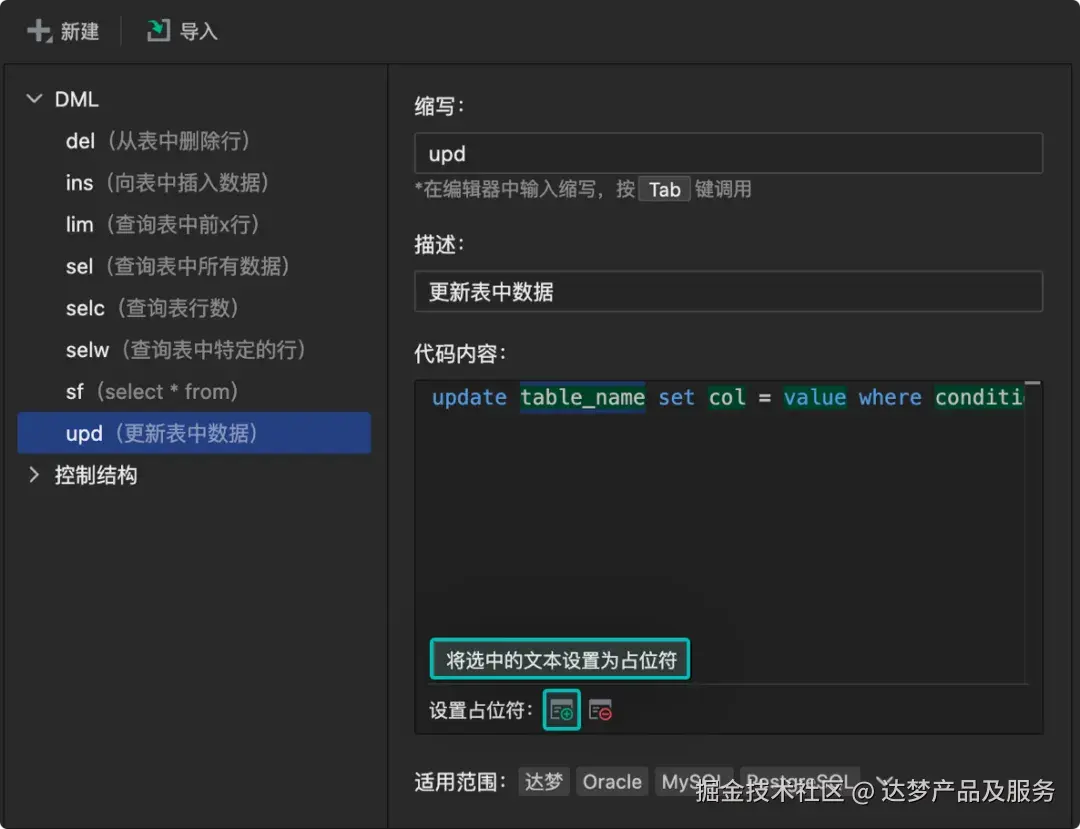1080x829 pixels.
Task: Click the set keyword in code
Action: click(x=676, y=397)
